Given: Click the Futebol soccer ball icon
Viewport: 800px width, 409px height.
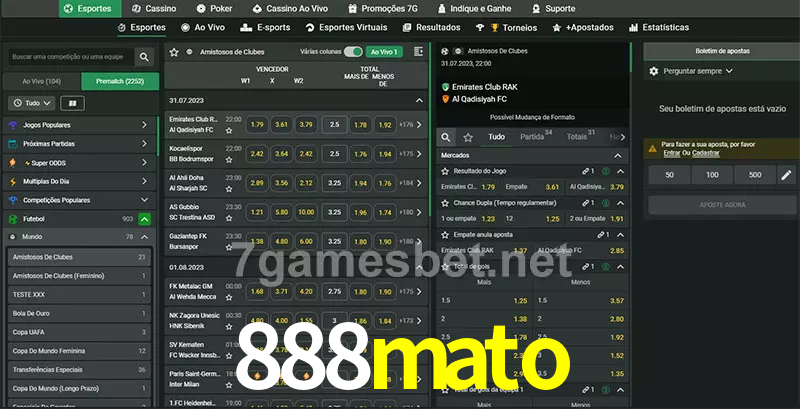Looking at the screenshot, I should tap(13, 219).
